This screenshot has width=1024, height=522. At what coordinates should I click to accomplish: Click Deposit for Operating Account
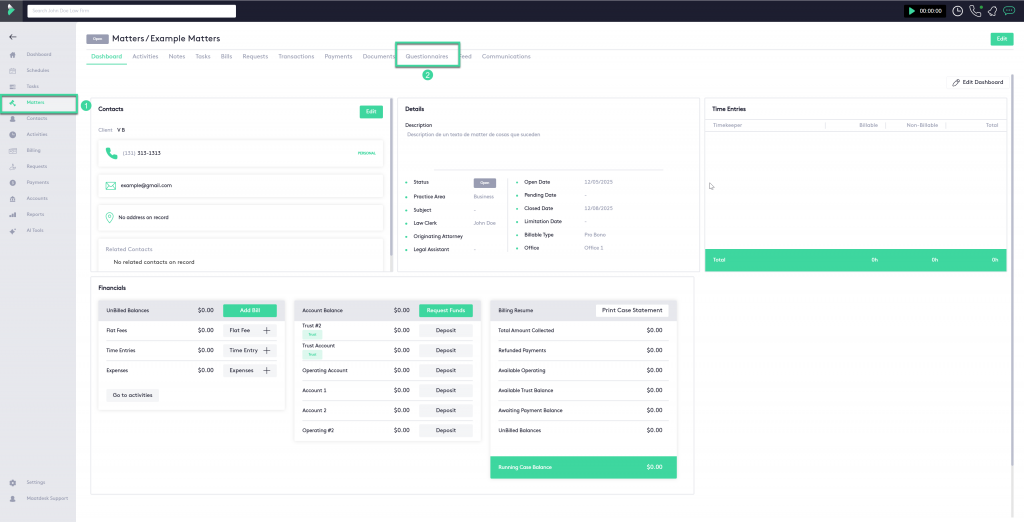coord(445,370)
